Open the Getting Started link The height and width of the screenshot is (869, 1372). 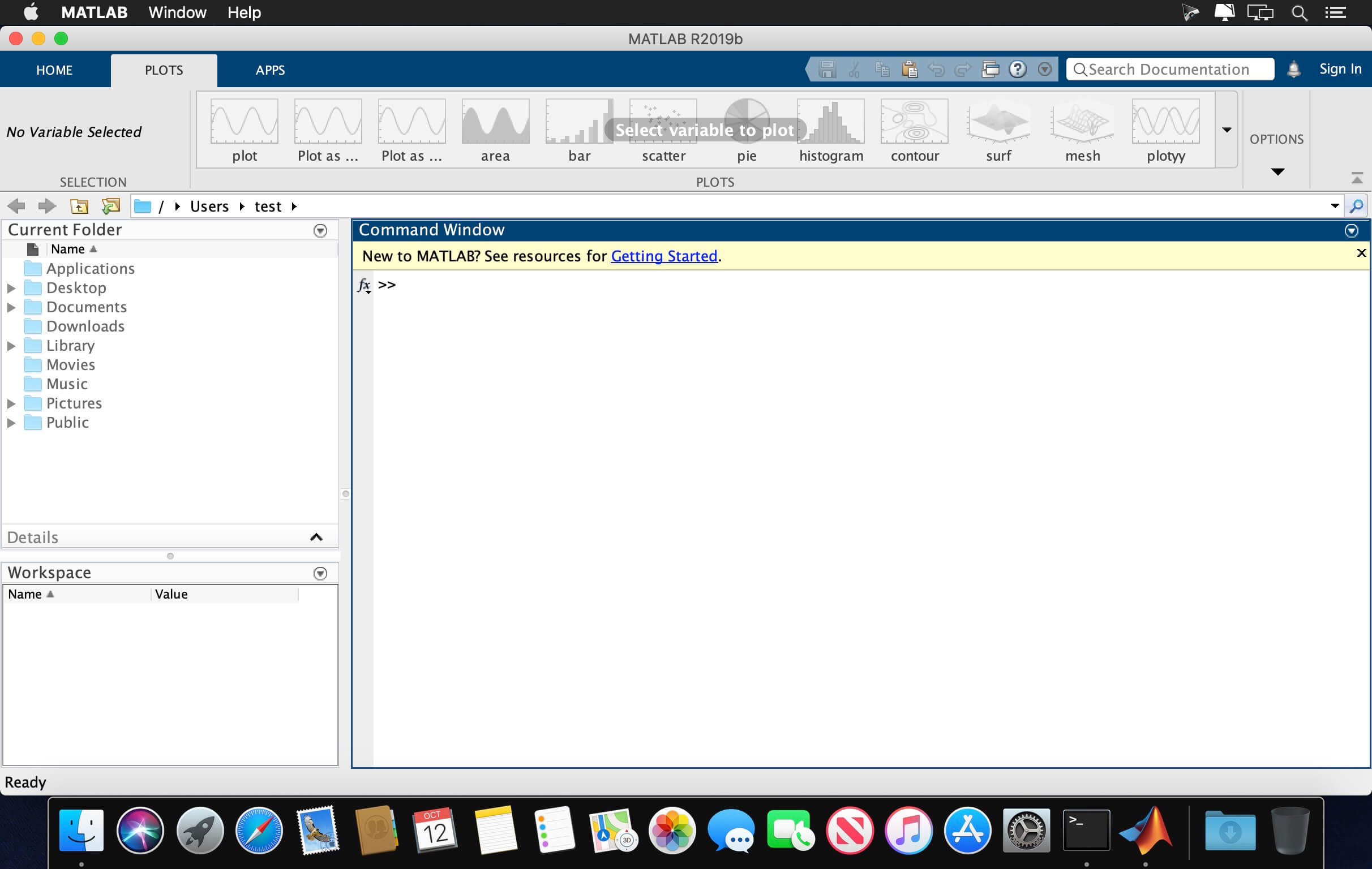pyautogui.click(x=664, y=256)
